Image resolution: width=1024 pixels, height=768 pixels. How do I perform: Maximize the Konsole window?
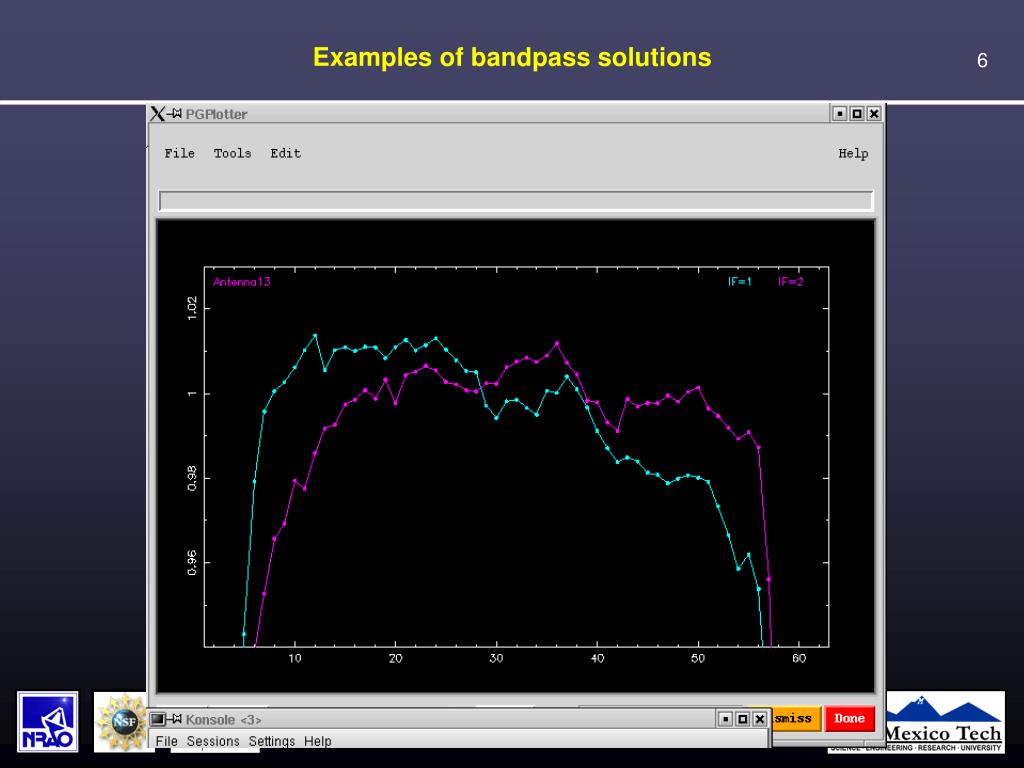coord(743,719)
